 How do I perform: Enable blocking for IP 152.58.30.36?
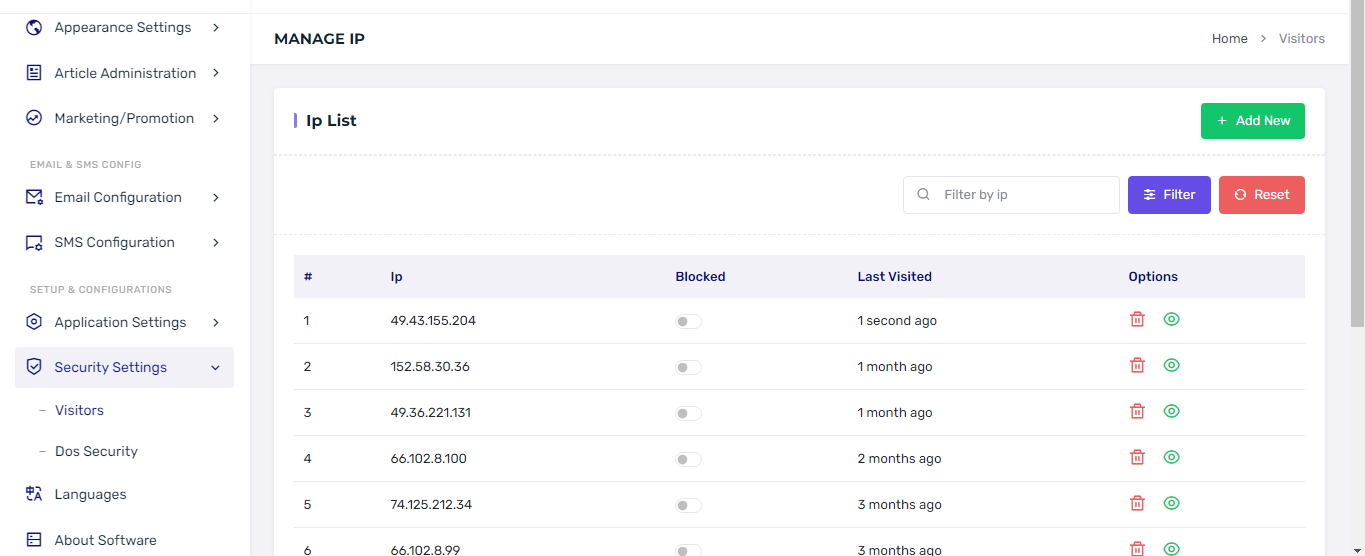(x=688, y=367)
